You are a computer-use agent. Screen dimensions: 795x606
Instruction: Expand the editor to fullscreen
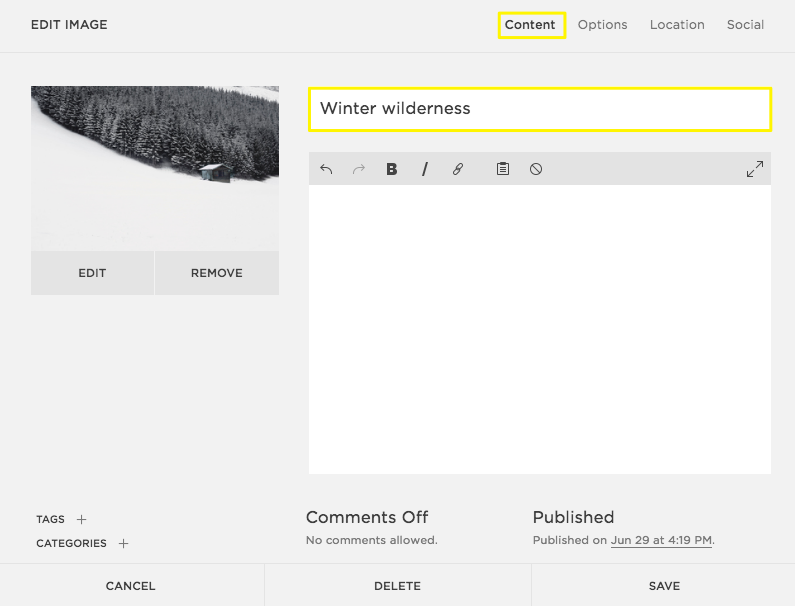pyautogui.click(x=754, y=169)
